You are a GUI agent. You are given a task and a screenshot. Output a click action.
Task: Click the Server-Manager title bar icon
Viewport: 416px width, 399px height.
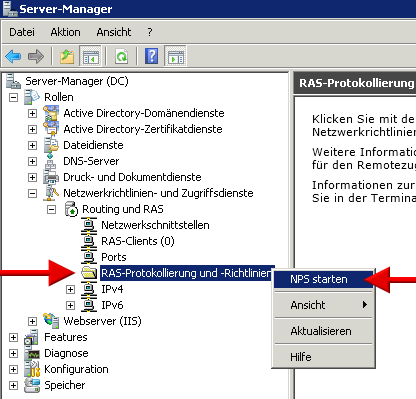[x=9, y=9]
